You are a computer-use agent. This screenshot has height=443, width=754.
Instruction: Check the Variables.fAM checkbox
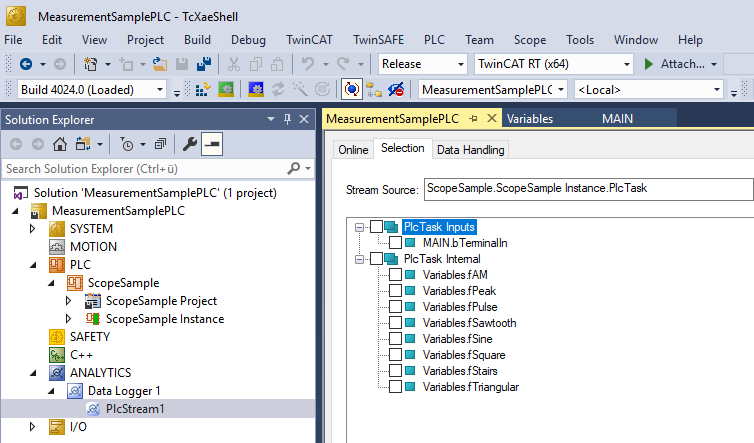coord(395,275)
